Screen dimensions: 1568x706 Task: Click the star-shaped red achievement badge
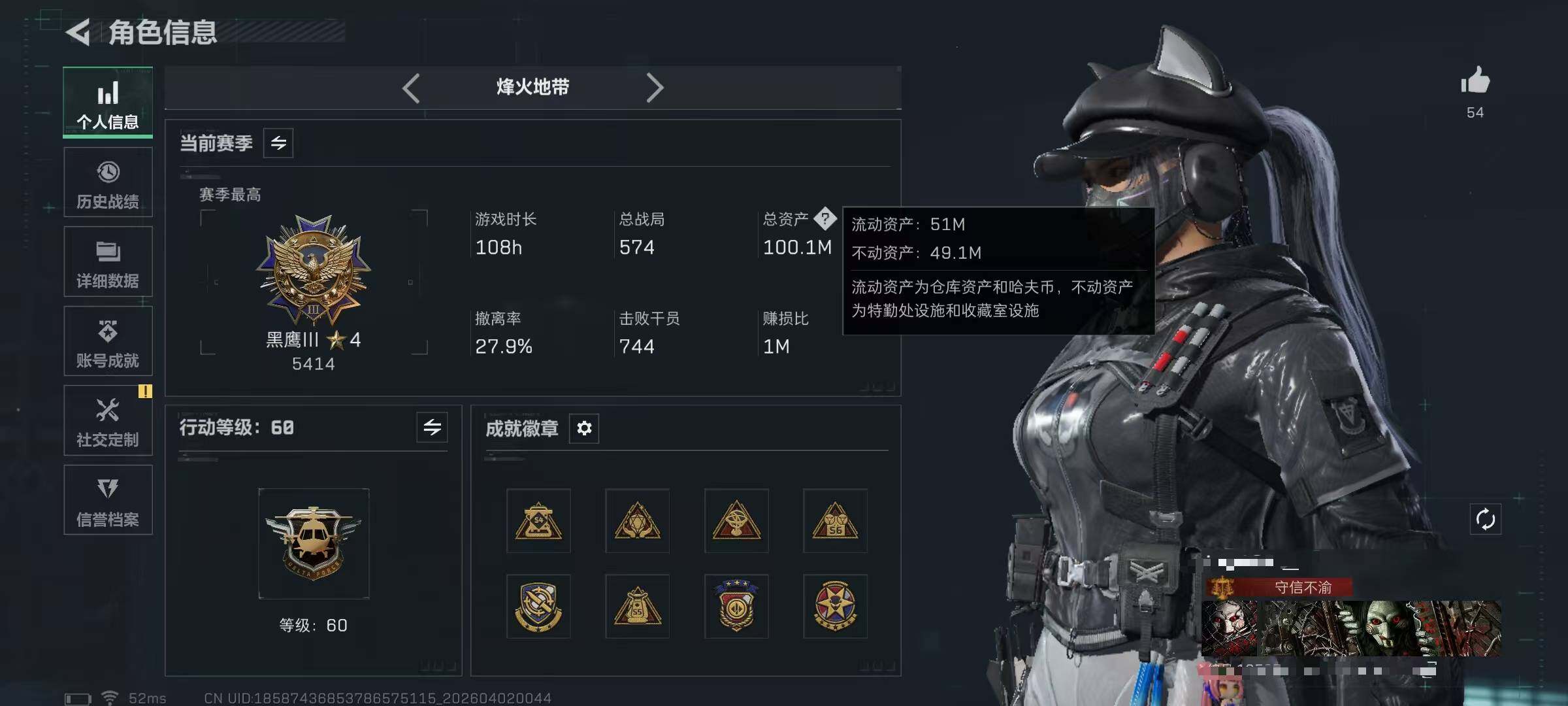pyautogui.click(x=835, y=607)
